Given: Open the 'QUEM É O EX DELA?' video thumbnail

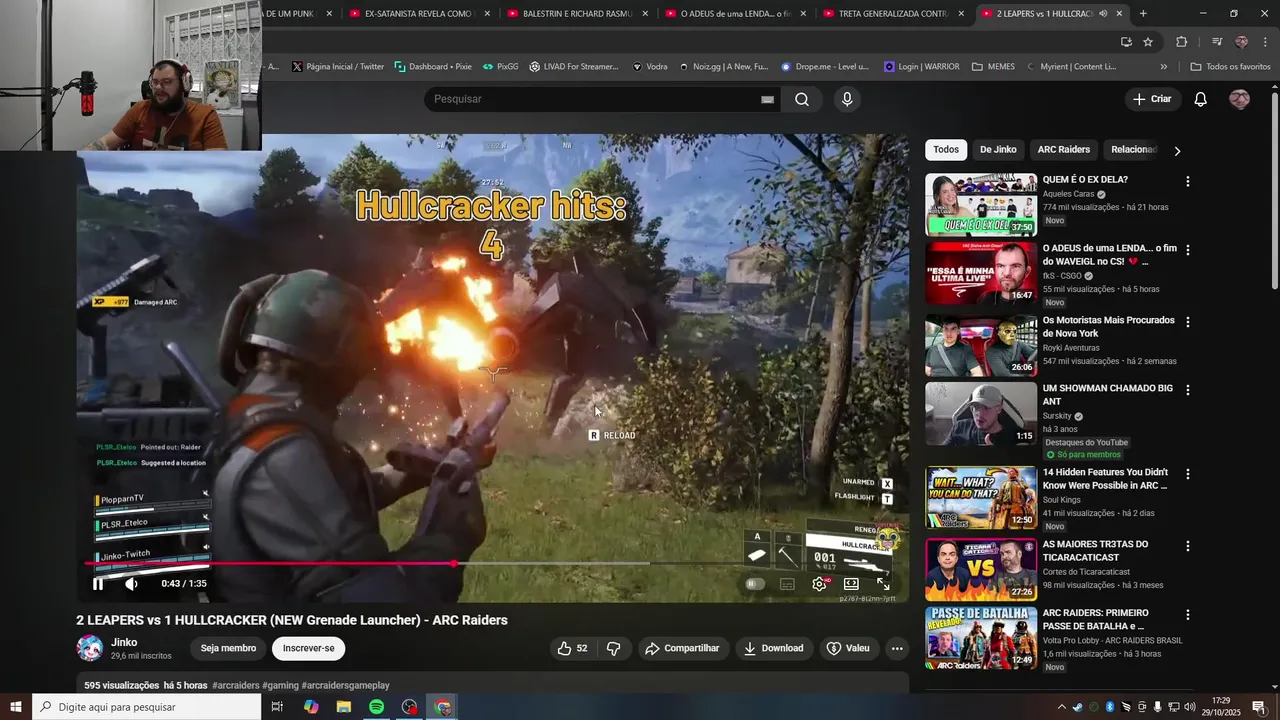Looking at the screenshot, I should pyautogui.click(x=981, y=205).
